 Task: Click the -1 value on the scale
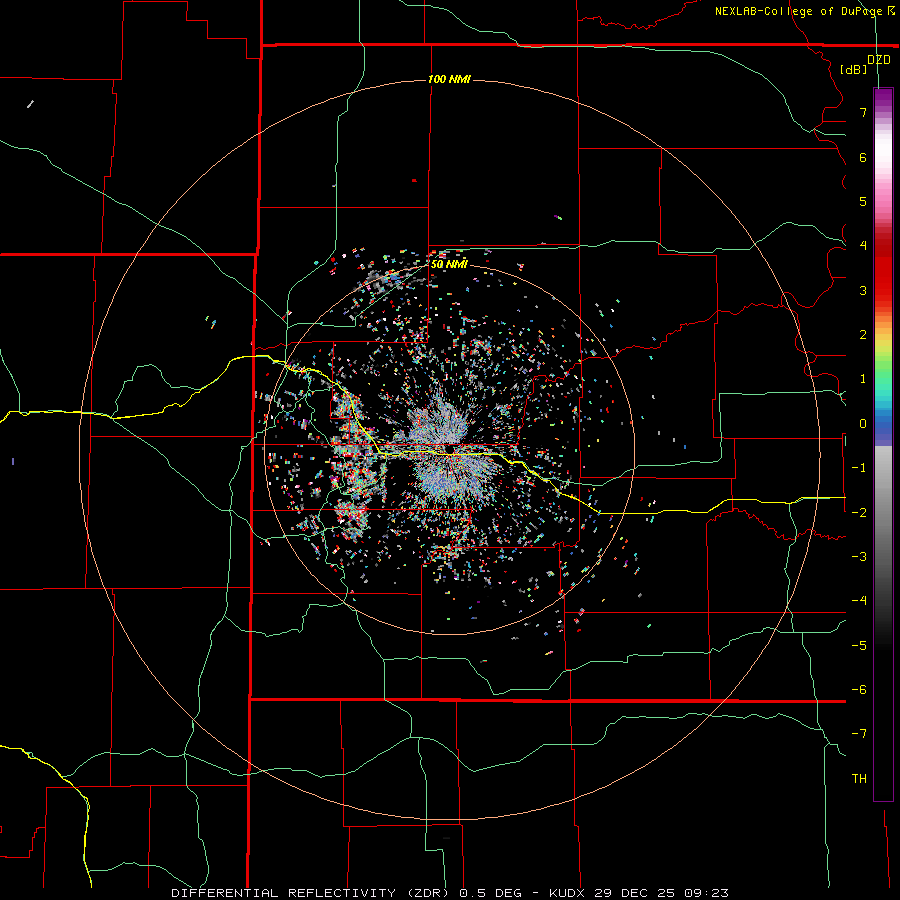[x=859, y=468]
